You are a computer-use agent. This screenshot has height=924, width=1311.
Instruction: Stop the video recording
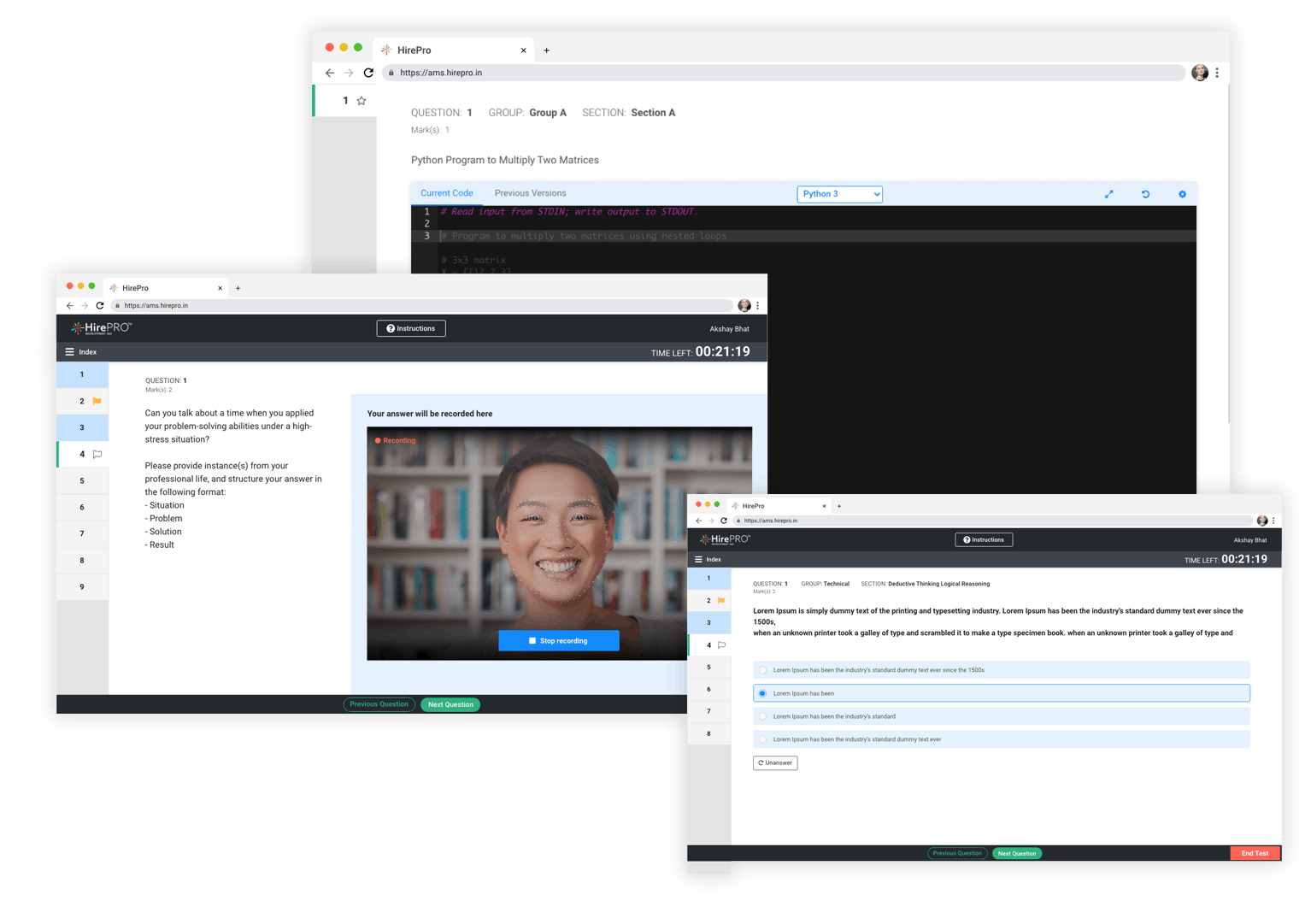click(559, 640)
